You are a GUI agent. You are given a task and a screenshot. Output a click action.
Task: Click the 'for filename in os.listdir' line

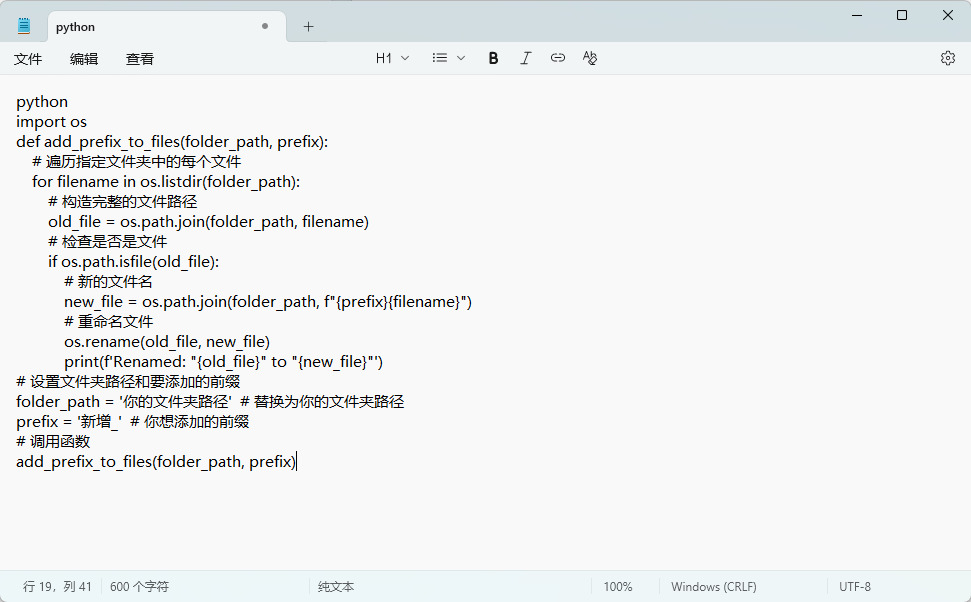tap(166, 182)
